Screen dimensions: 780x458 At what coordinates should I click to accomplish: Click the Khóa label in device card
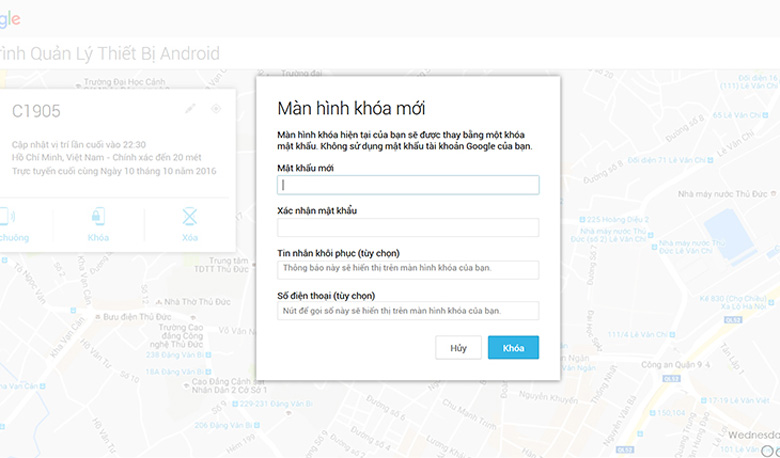coord(98,238)
